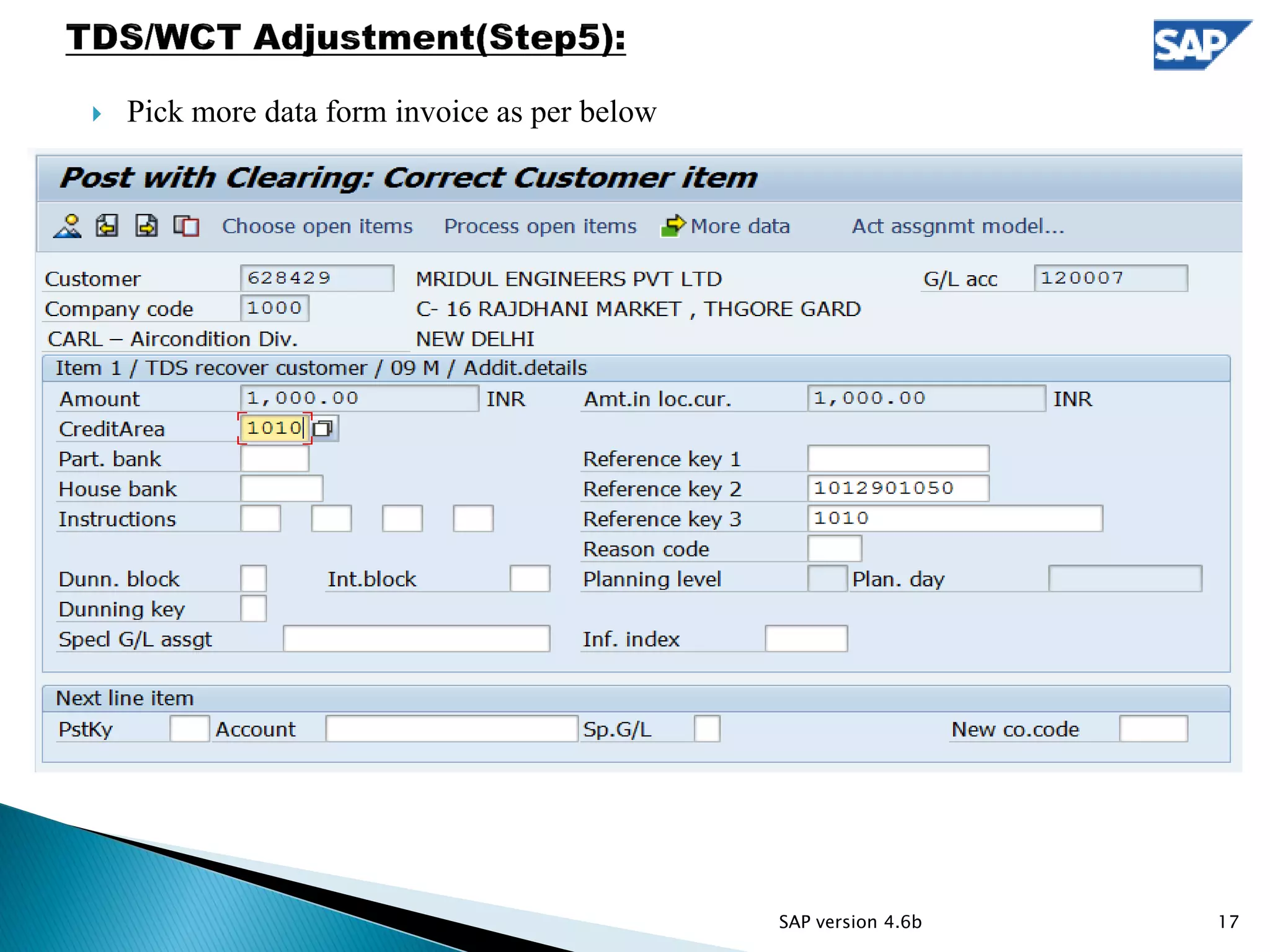
Task: Click the next item arrow icon
Action: point(147,226)
